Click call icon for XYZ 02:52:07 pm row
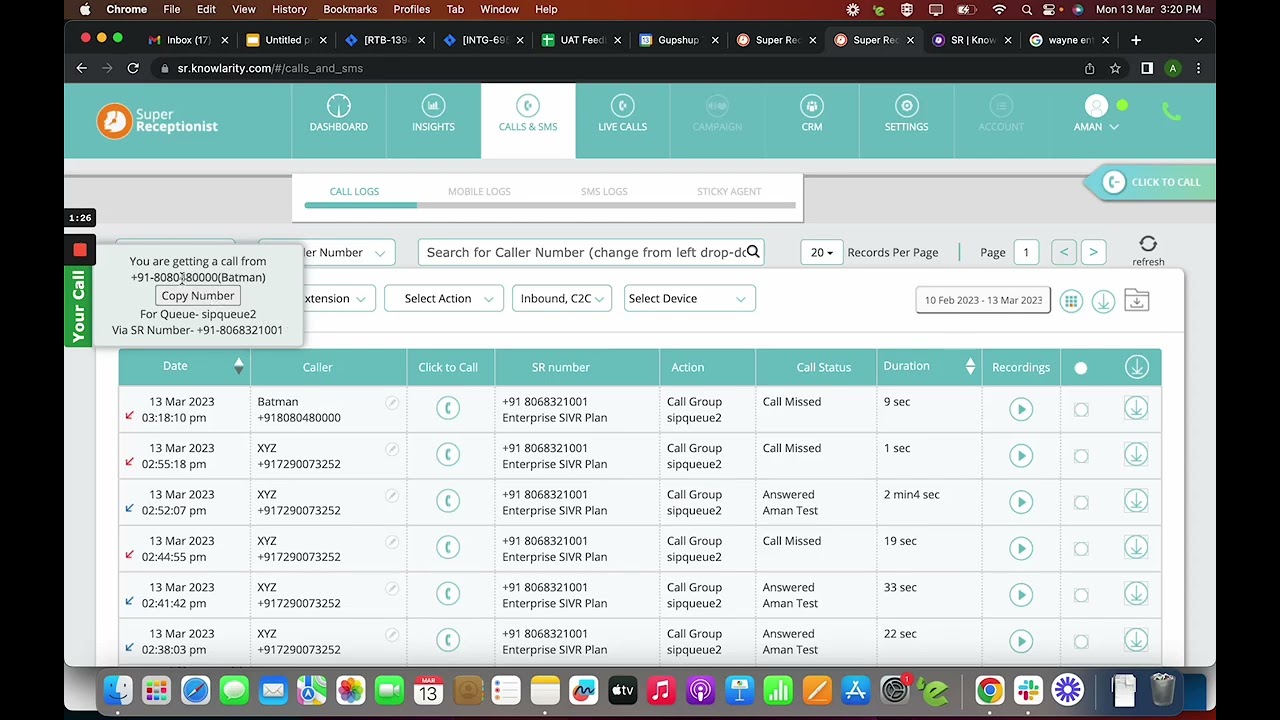The image size is (1280, 720). coord(448,501)
